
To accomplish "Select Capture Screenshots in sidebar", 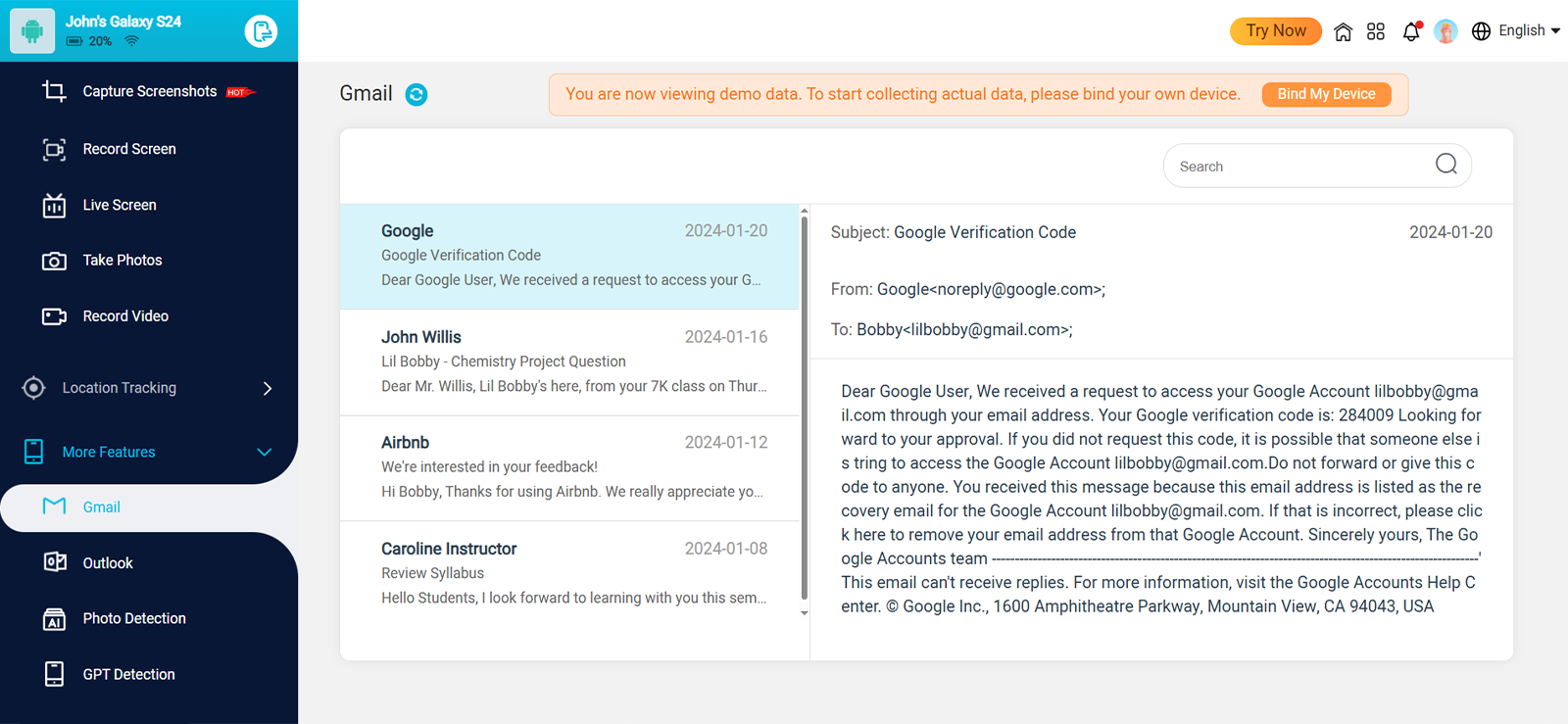I will coord(149,92).
